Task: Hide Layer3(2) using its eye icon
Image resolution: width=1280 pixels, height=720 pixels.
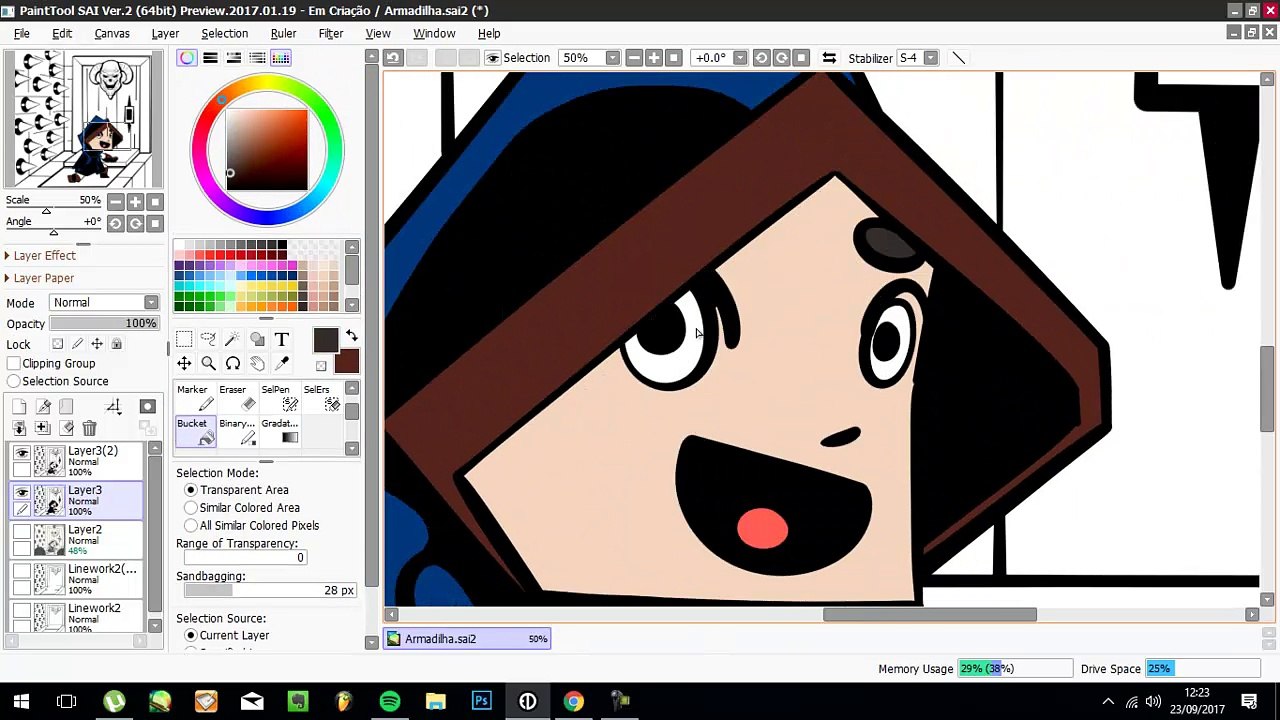Action: click(x=22, y=453)
